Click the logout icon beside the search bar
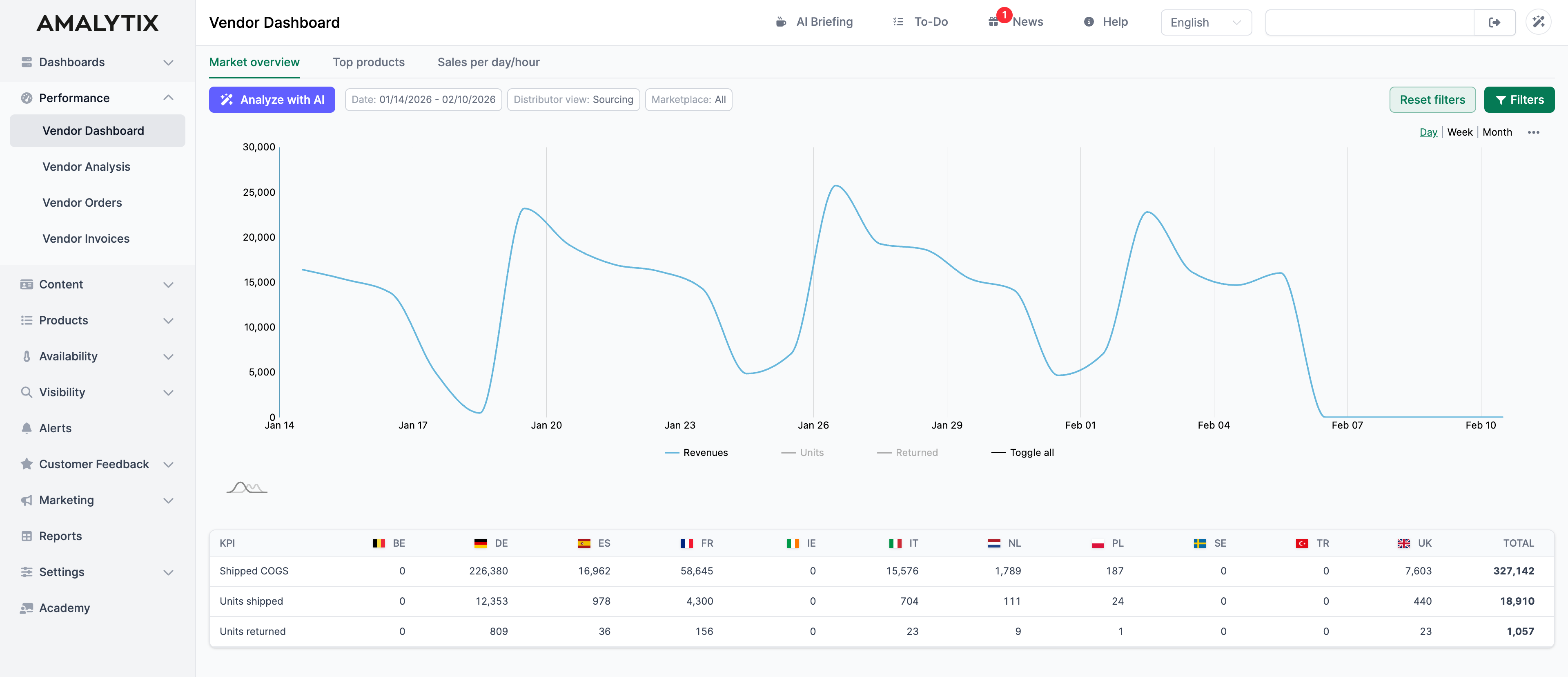The width and height of the screenshot is (1568, 677). 1494,22
